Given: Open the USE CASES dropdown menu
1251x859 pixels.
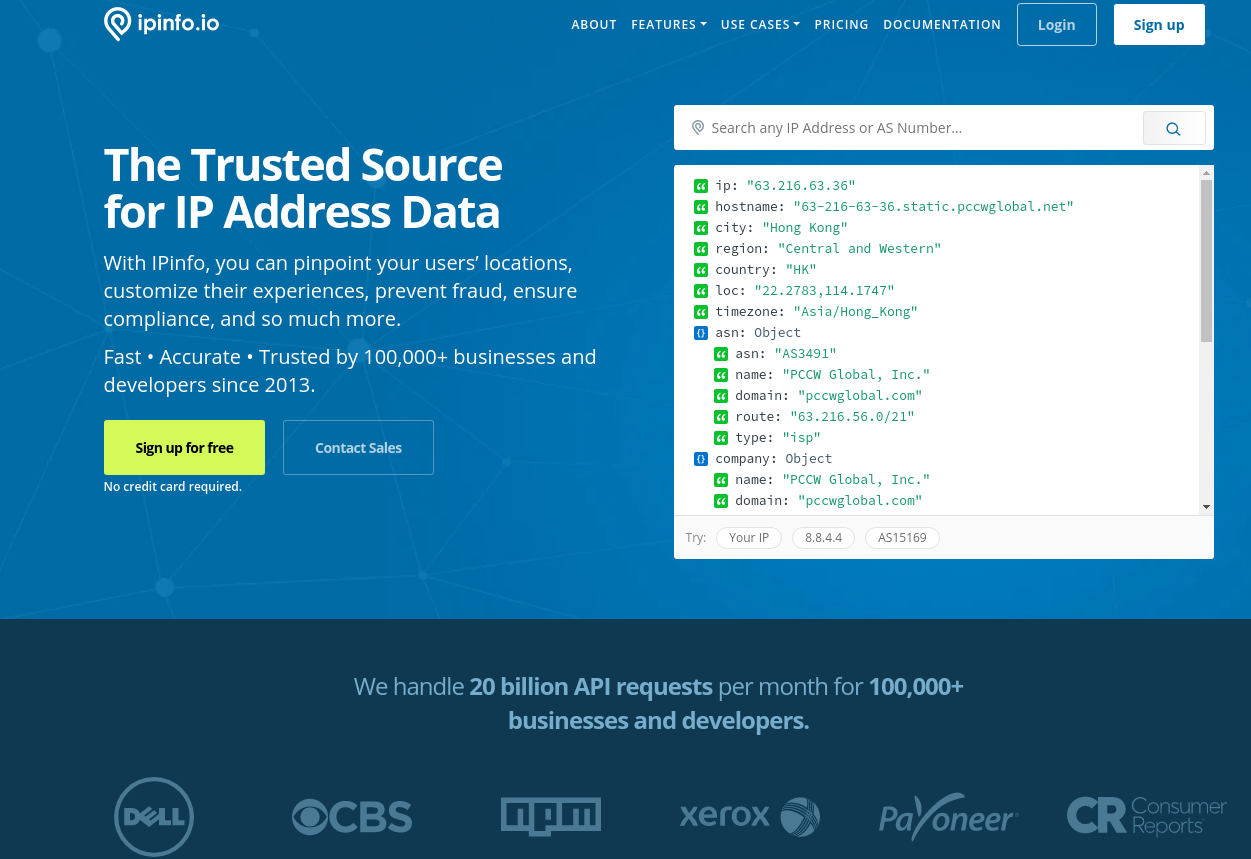Looking at the screenshot, I should click(x=760, y=24).
